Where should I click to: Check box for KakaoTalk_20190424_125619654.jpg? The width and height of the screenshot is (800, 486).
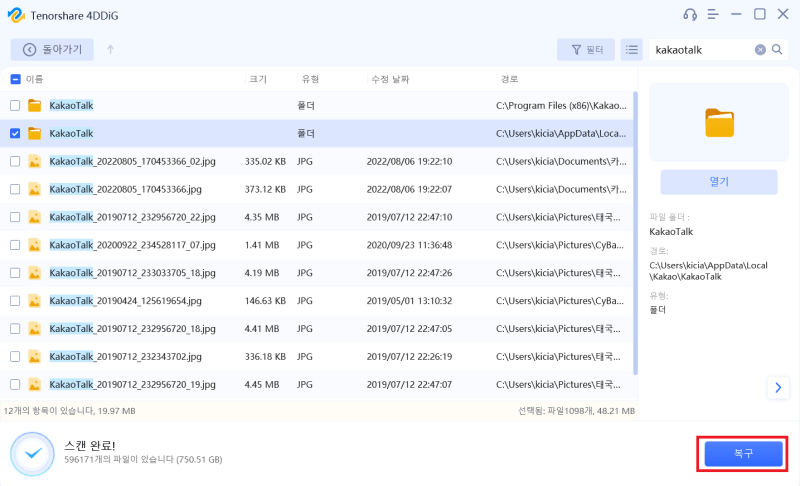click(15, 301)
